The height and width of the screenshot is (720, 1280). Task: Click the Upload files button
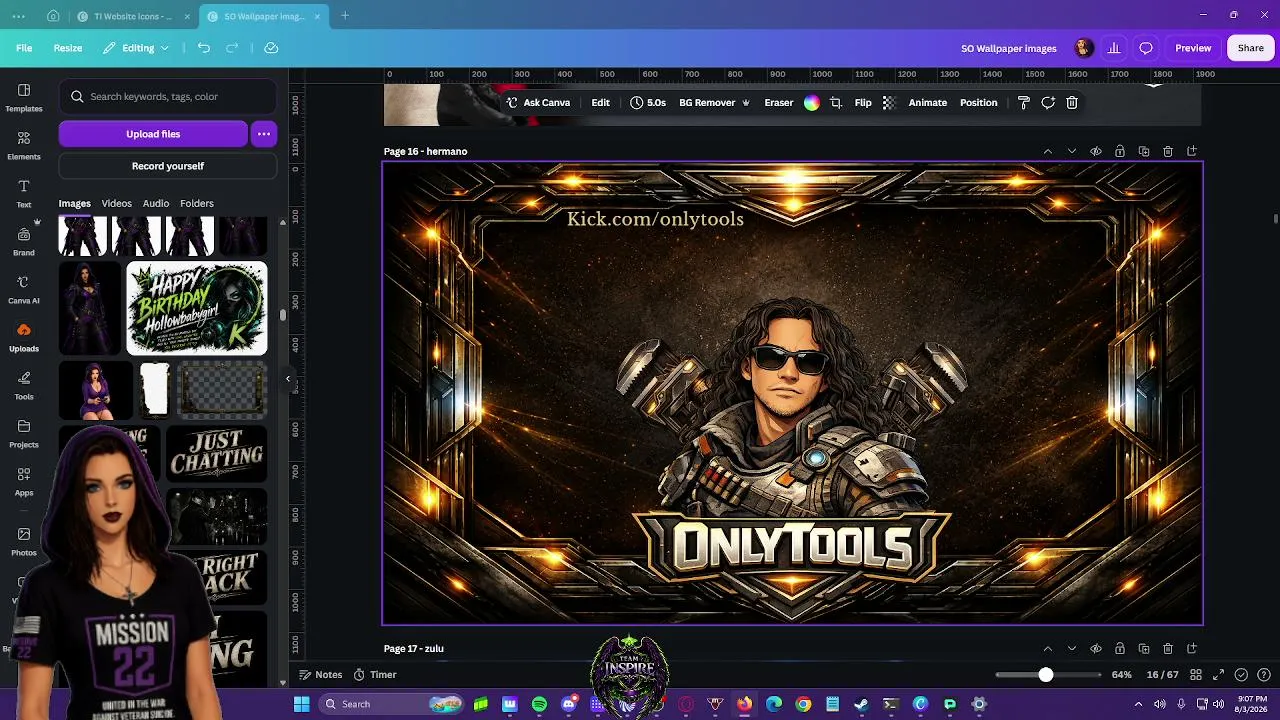pyautogui.click(x=153, y=134)
